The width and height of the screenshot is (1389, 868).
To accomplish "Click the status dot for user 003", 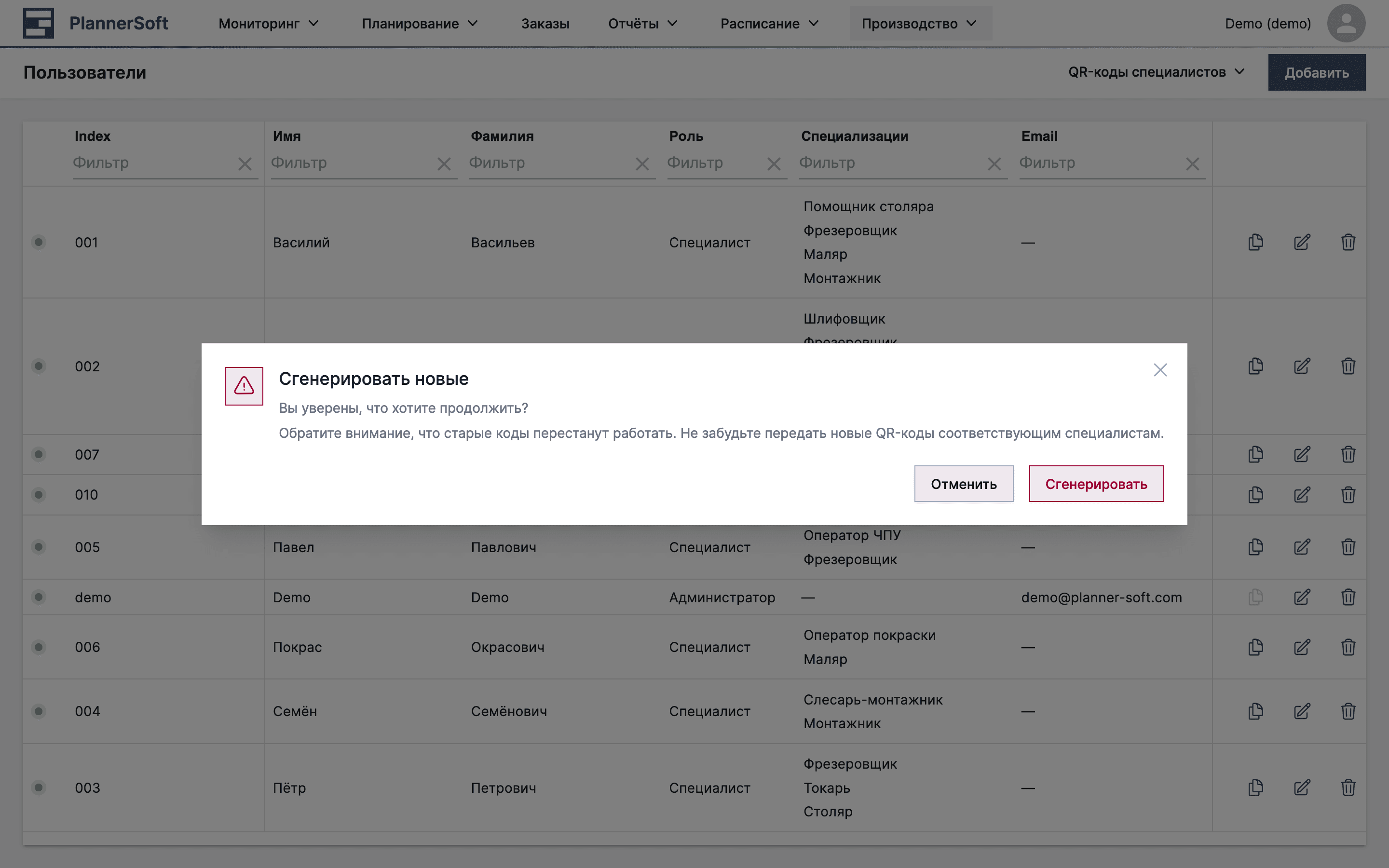I will coord(39,787).
